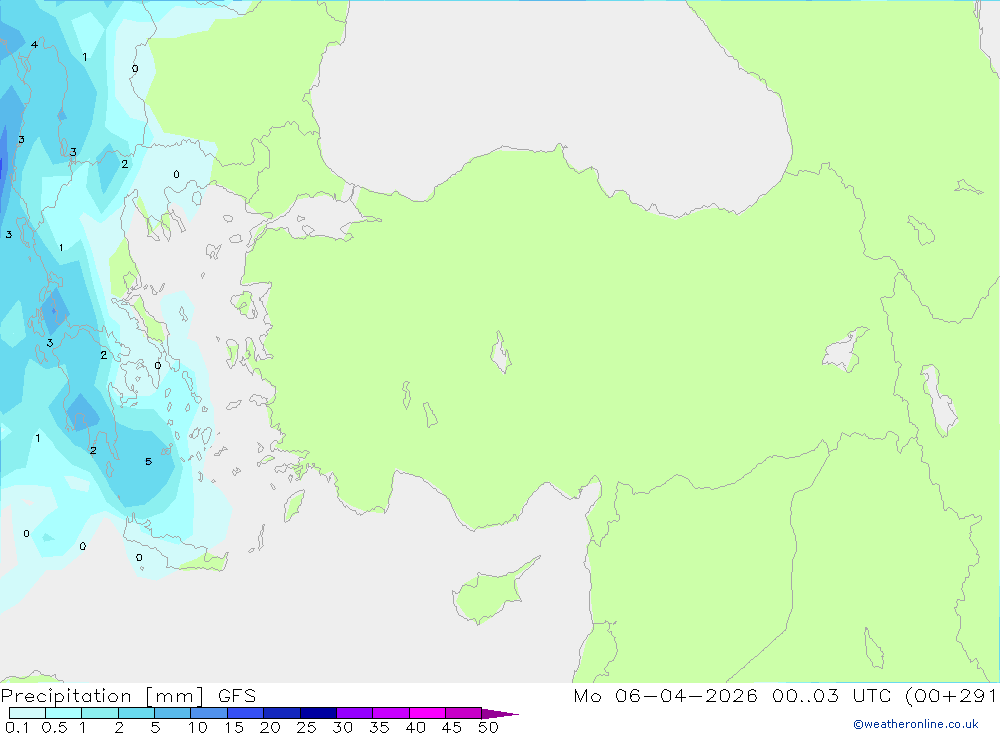Click the legend scale label "25"
1000x733 pixels.
click(307, 727)
